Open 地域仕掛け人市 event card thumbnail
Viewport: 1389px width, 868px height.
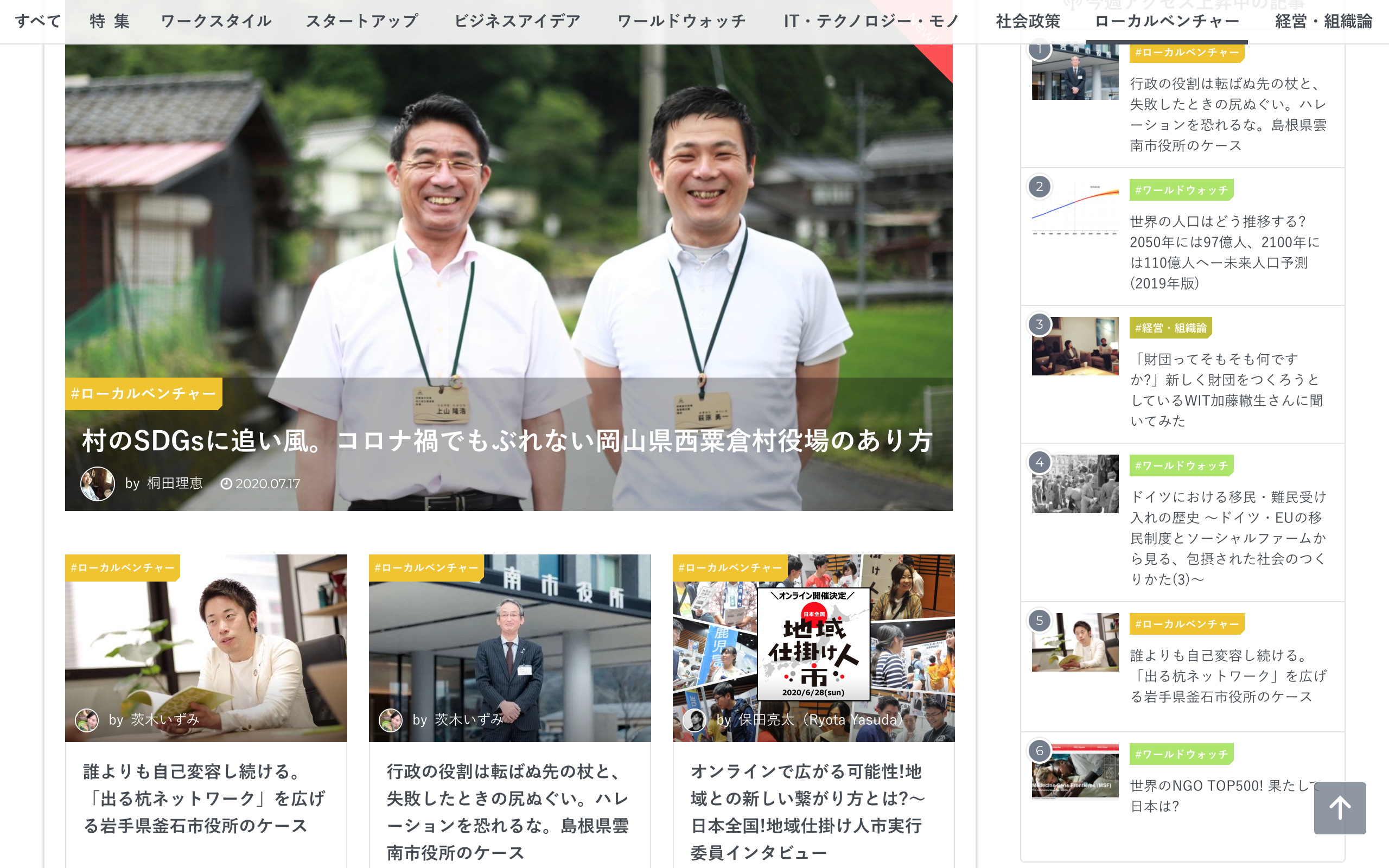click(x=814, y=648)
